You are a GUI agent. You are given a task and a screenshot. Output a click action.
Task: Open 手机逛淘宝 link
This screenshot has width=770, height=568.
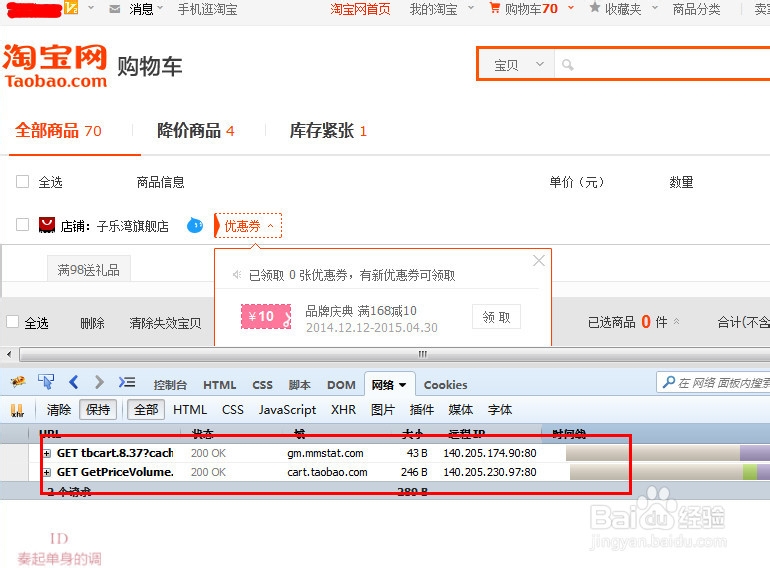(207, 9)
